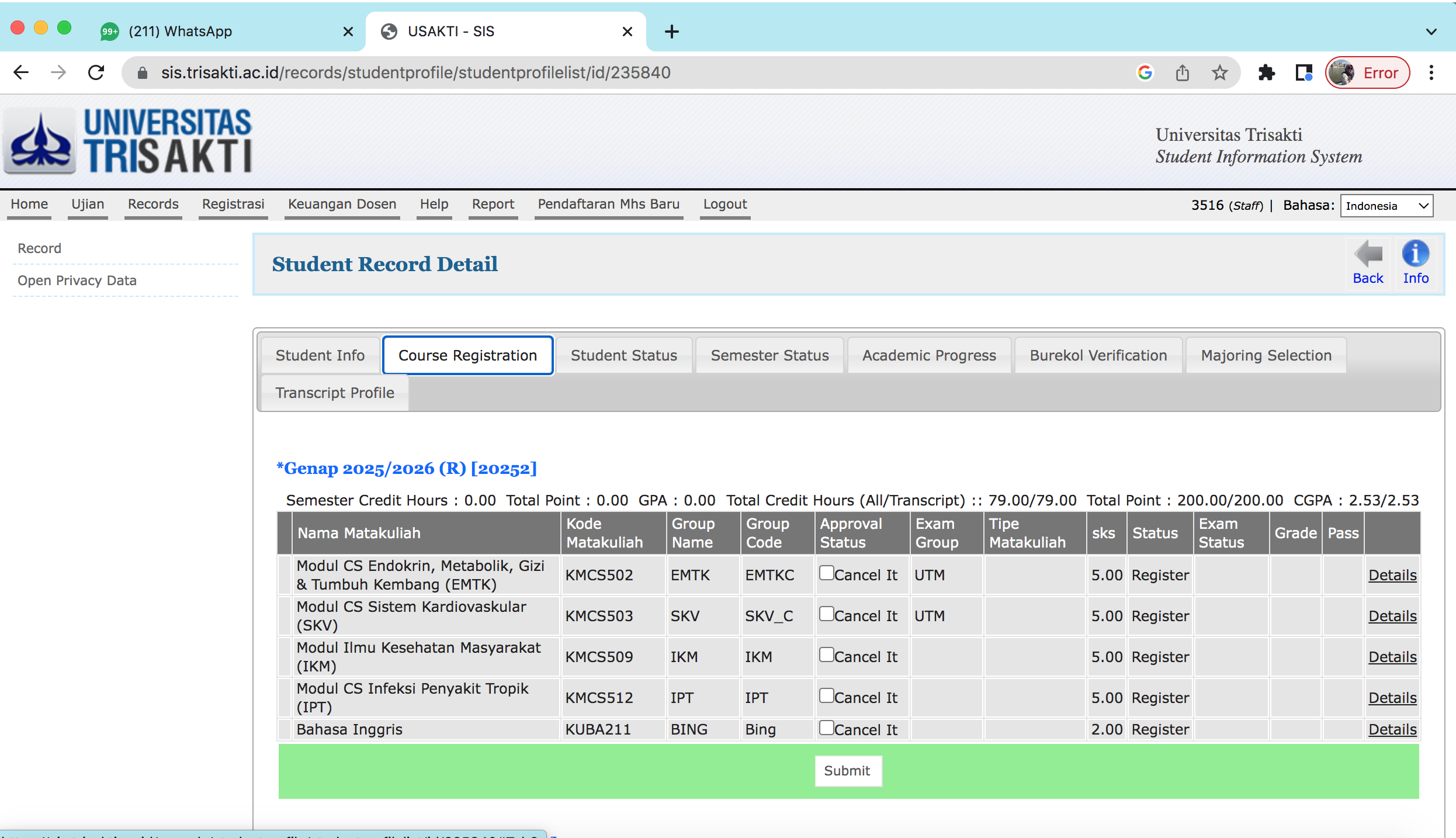Switch to Academic Progress tab
Viewport: 1456px width, 838px height.
929,355
